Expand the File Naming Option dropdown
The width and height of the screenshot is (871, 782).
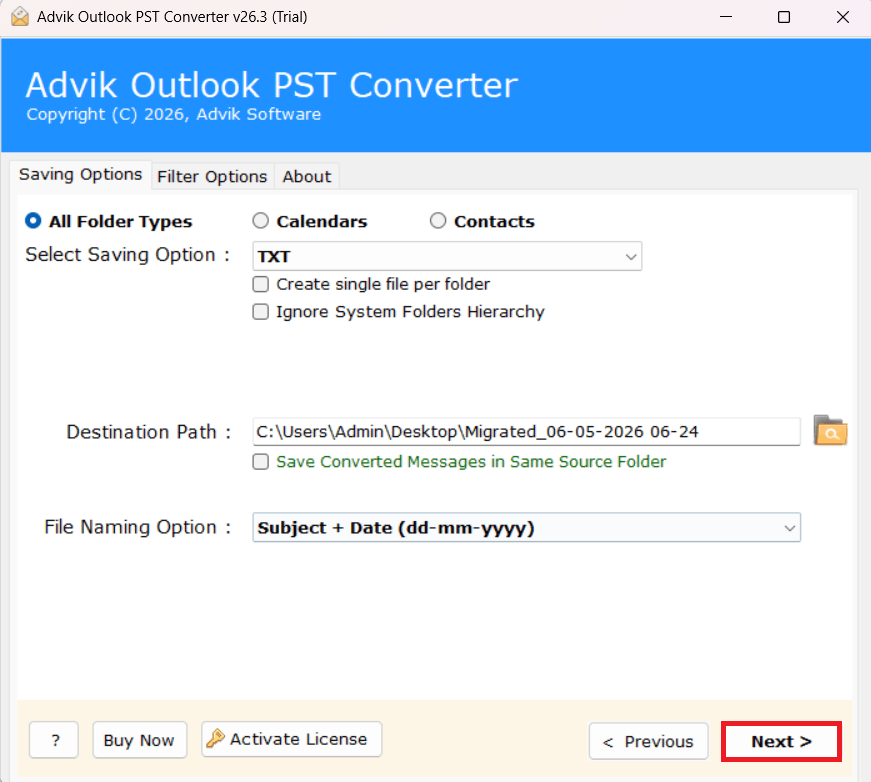(526, 527)
